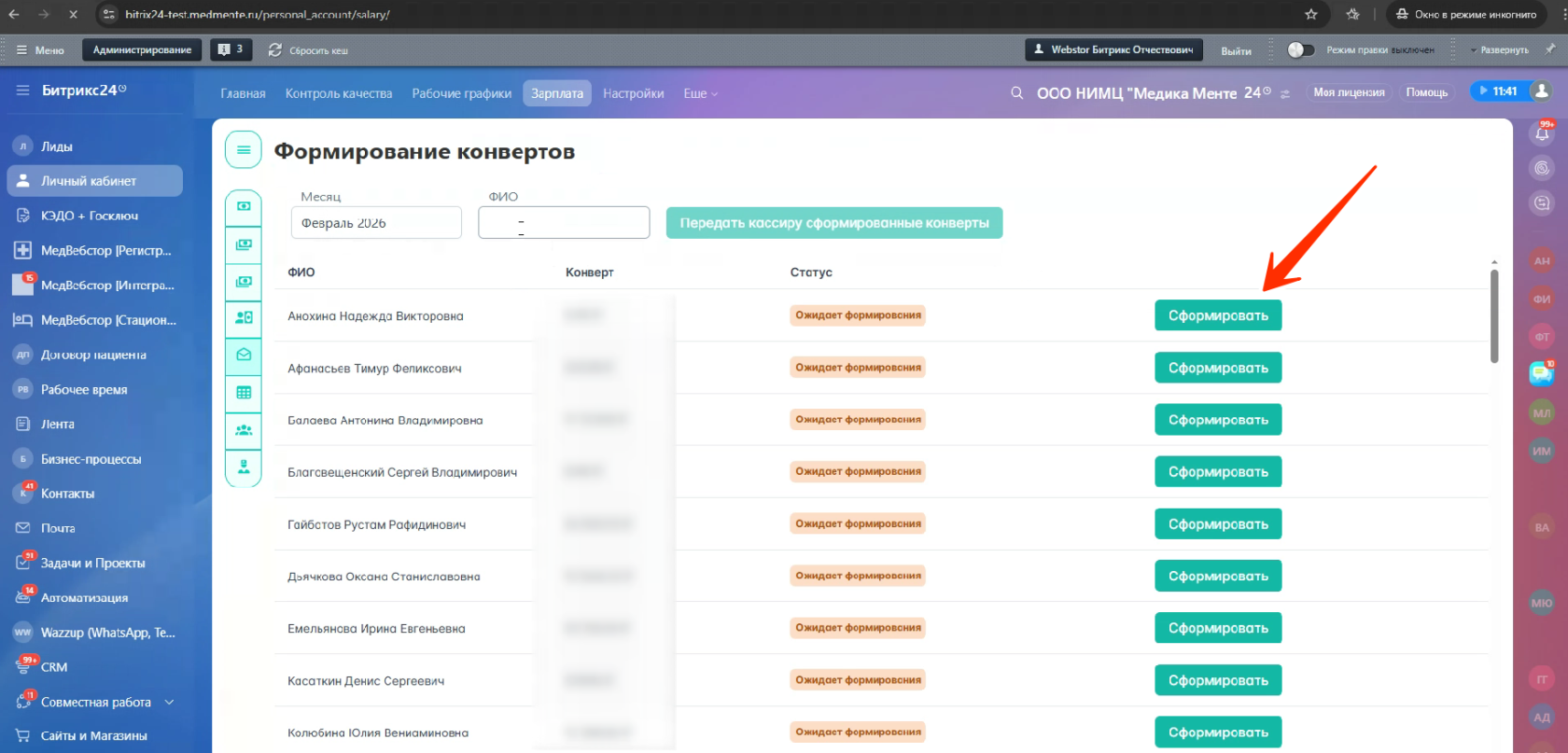1568x753 pixels.
Task: Click Передать кассиру сформированные конверты button
Action: tap(833, 223)
